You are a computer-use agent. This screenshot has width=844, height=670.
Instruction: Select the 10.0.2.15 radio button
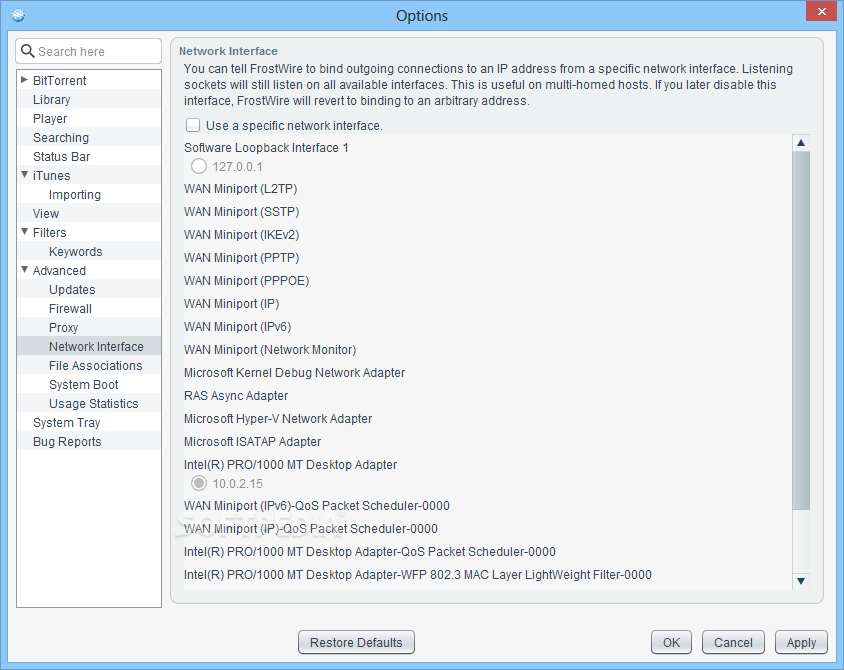pos(199,483)
